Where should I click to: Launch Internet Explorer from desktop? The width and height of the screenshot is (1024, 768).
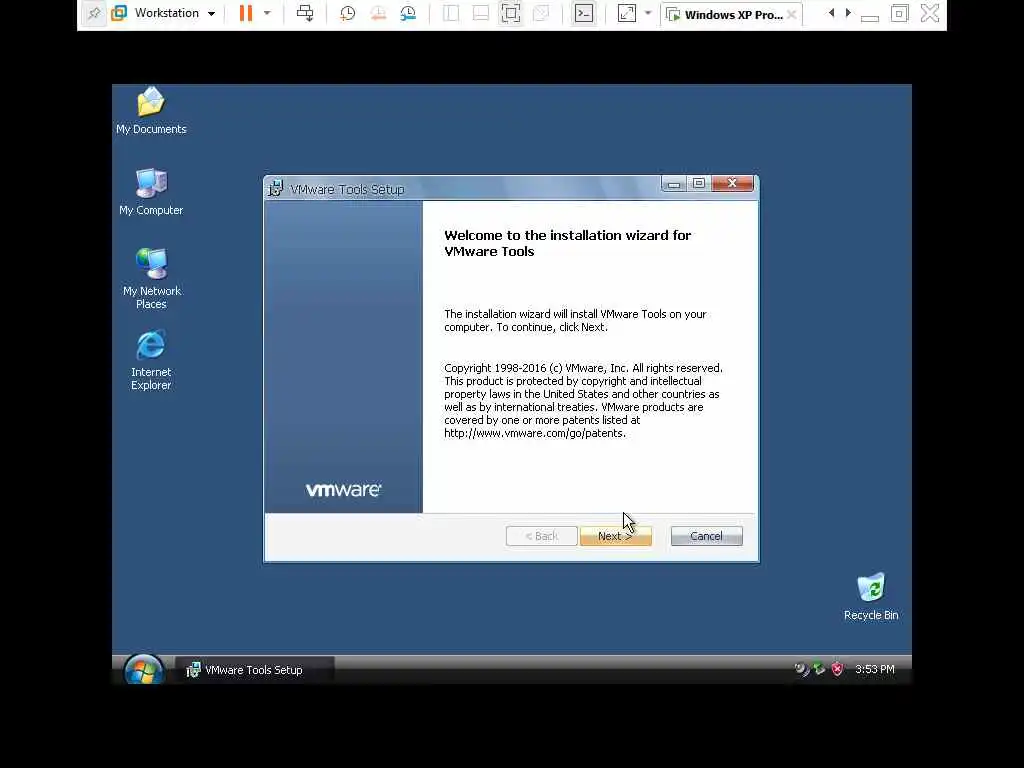(x=151, y=360)
